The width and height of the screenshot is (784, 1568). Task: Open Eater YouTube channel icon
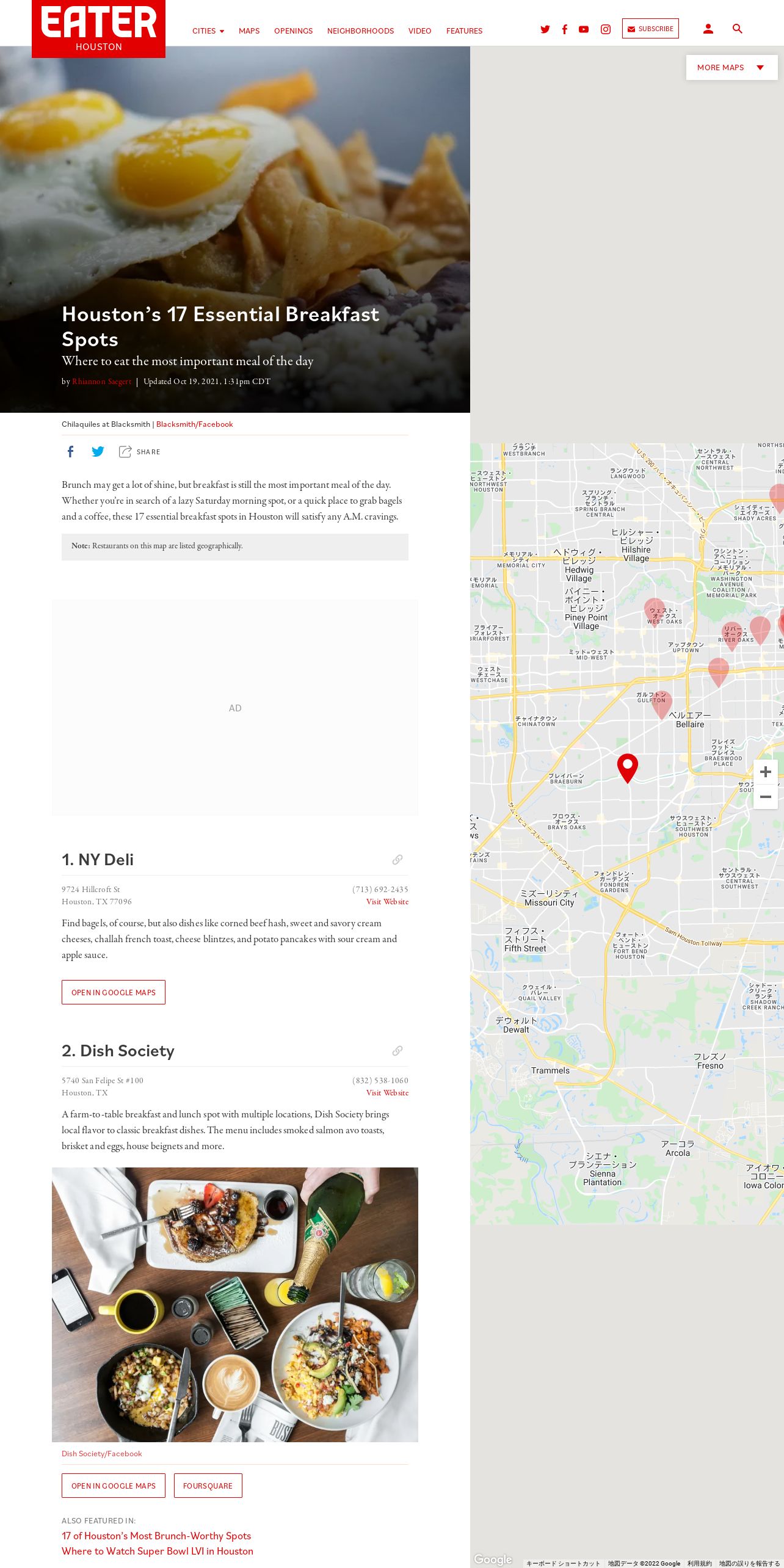584,29
